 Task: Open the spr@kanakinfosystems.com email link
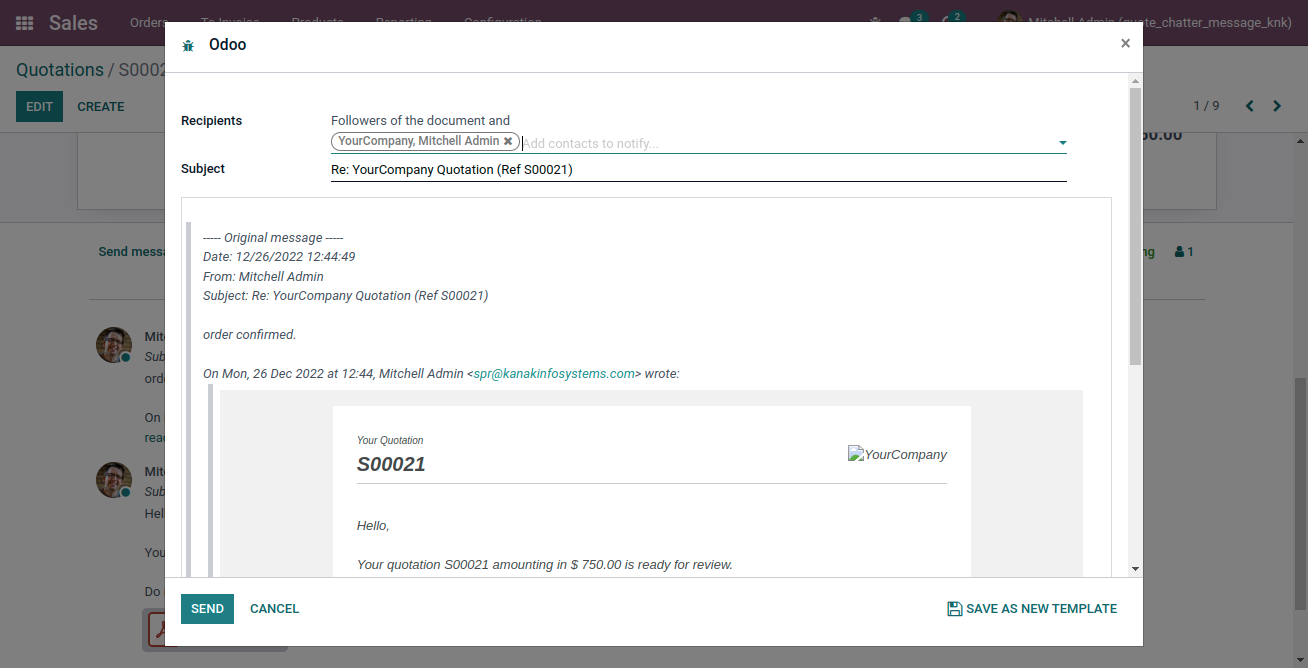coord(554,374)
